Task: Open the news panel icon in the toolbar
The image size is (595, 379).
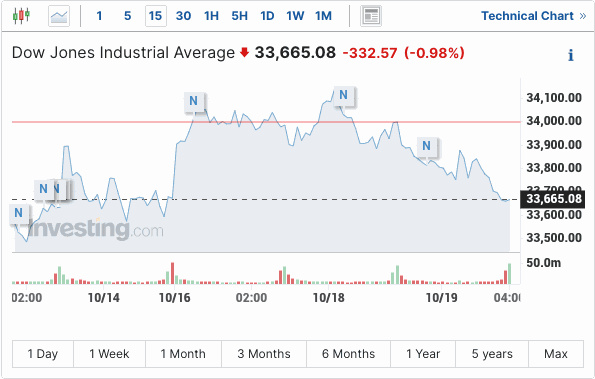Action: (x=371, y=16)
